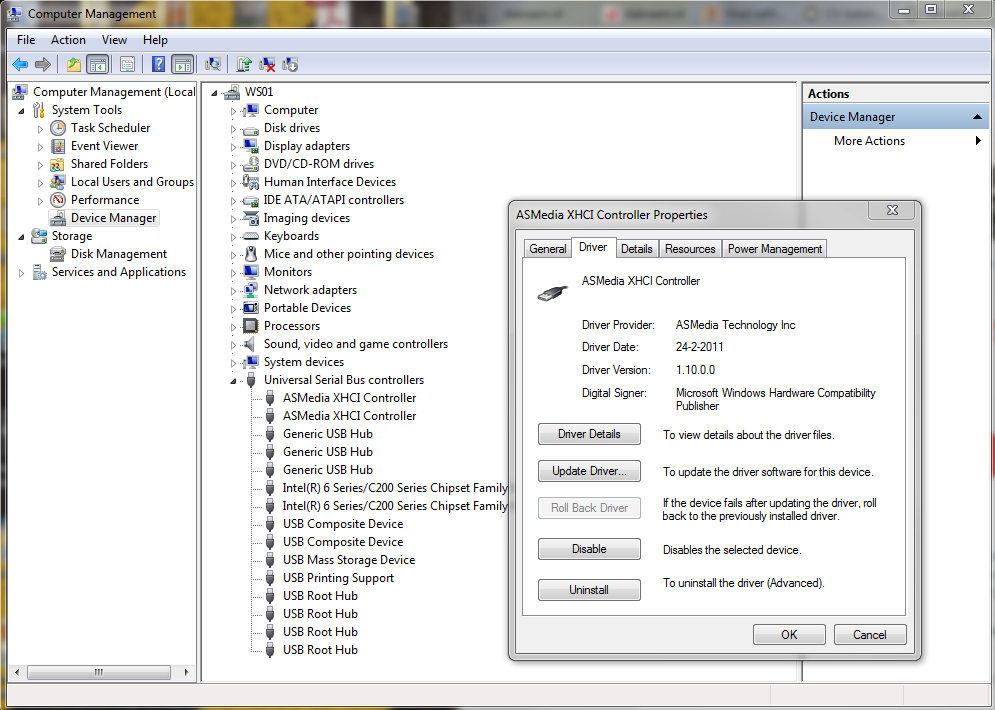The height and width of the screenshot is (710, 995).
Task: Click the Driver Details button
Action: tap(590, 435)
